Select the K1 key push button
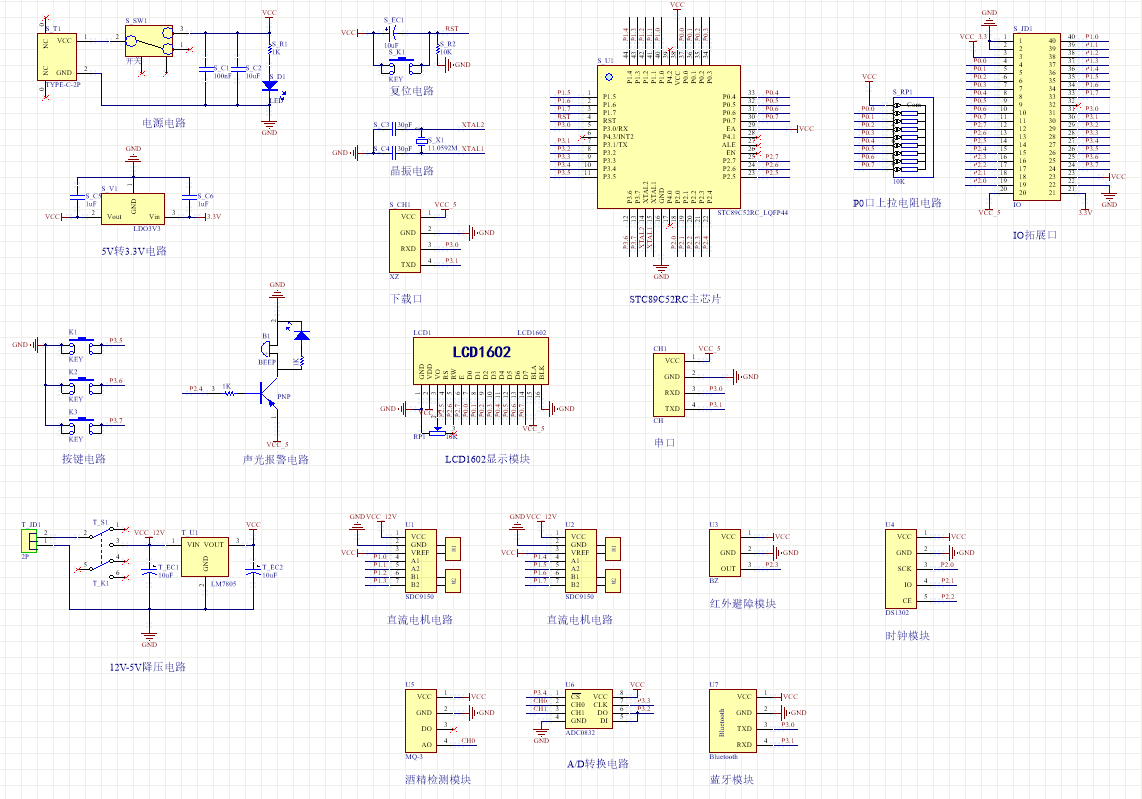Viewport: 1142px width, 799px height. (x=81, y=343)
